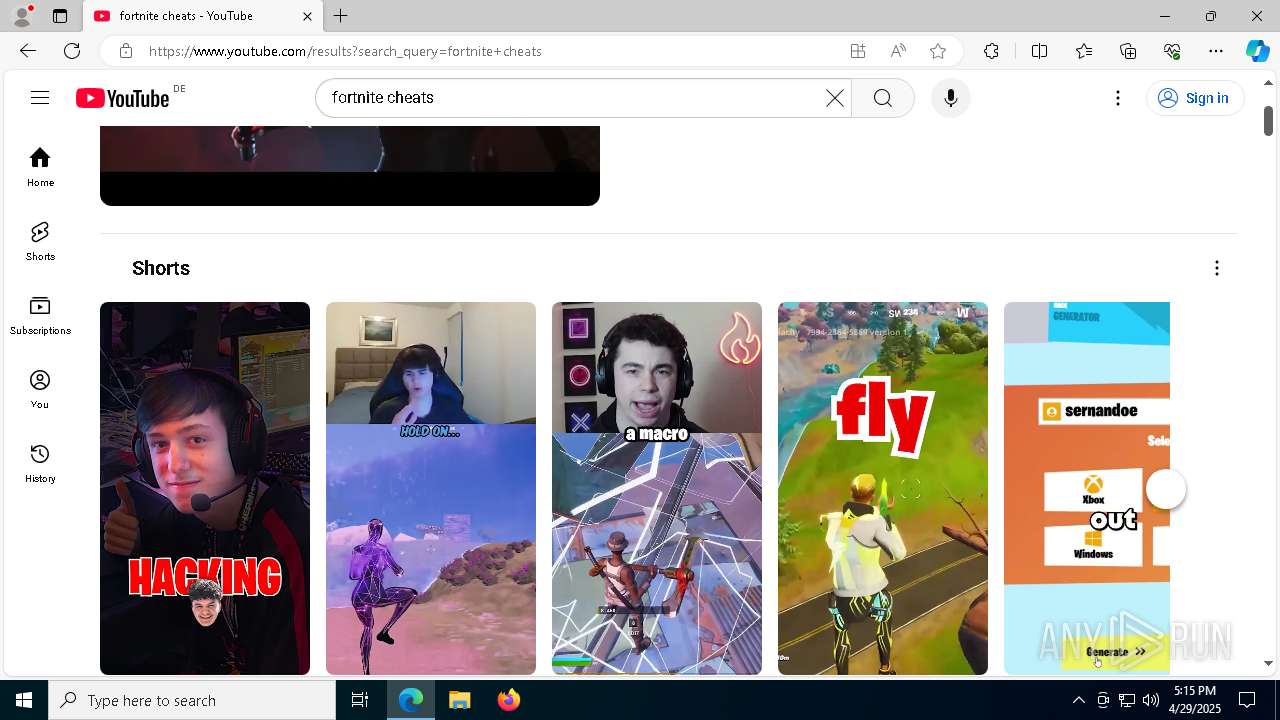This screenshot has height=720, width=1280.
Task: Click the Windows taskbar search box
Action: (192, 700)
